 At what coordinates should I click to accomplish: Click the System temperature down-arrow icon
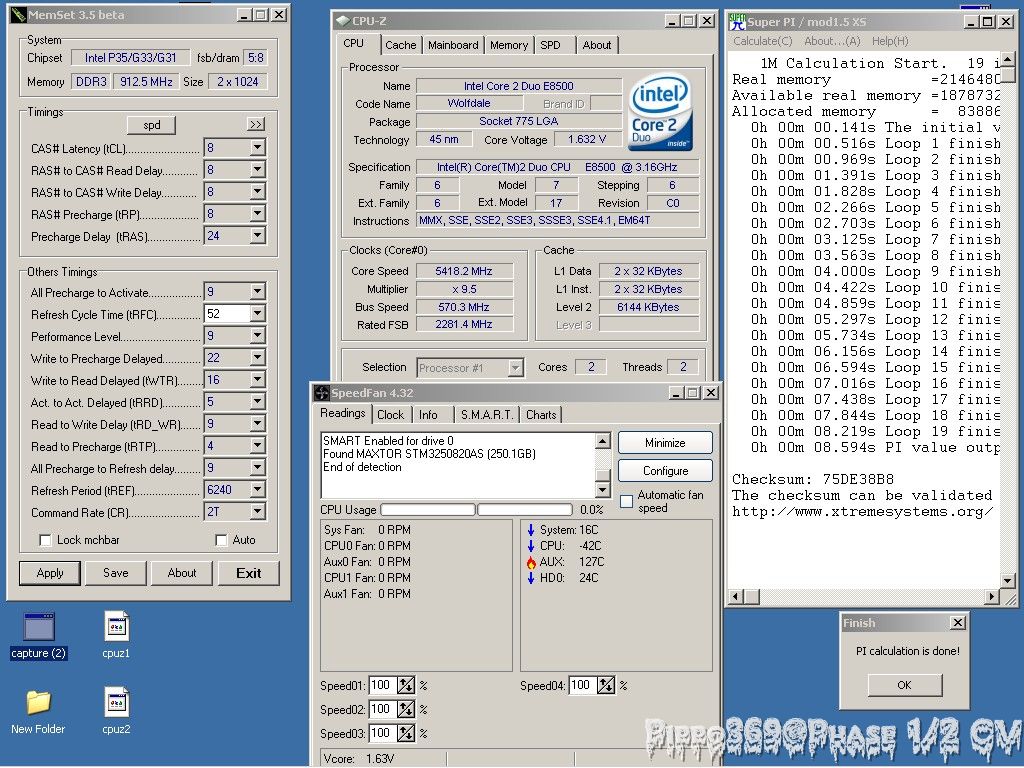[x=531, y=530]
